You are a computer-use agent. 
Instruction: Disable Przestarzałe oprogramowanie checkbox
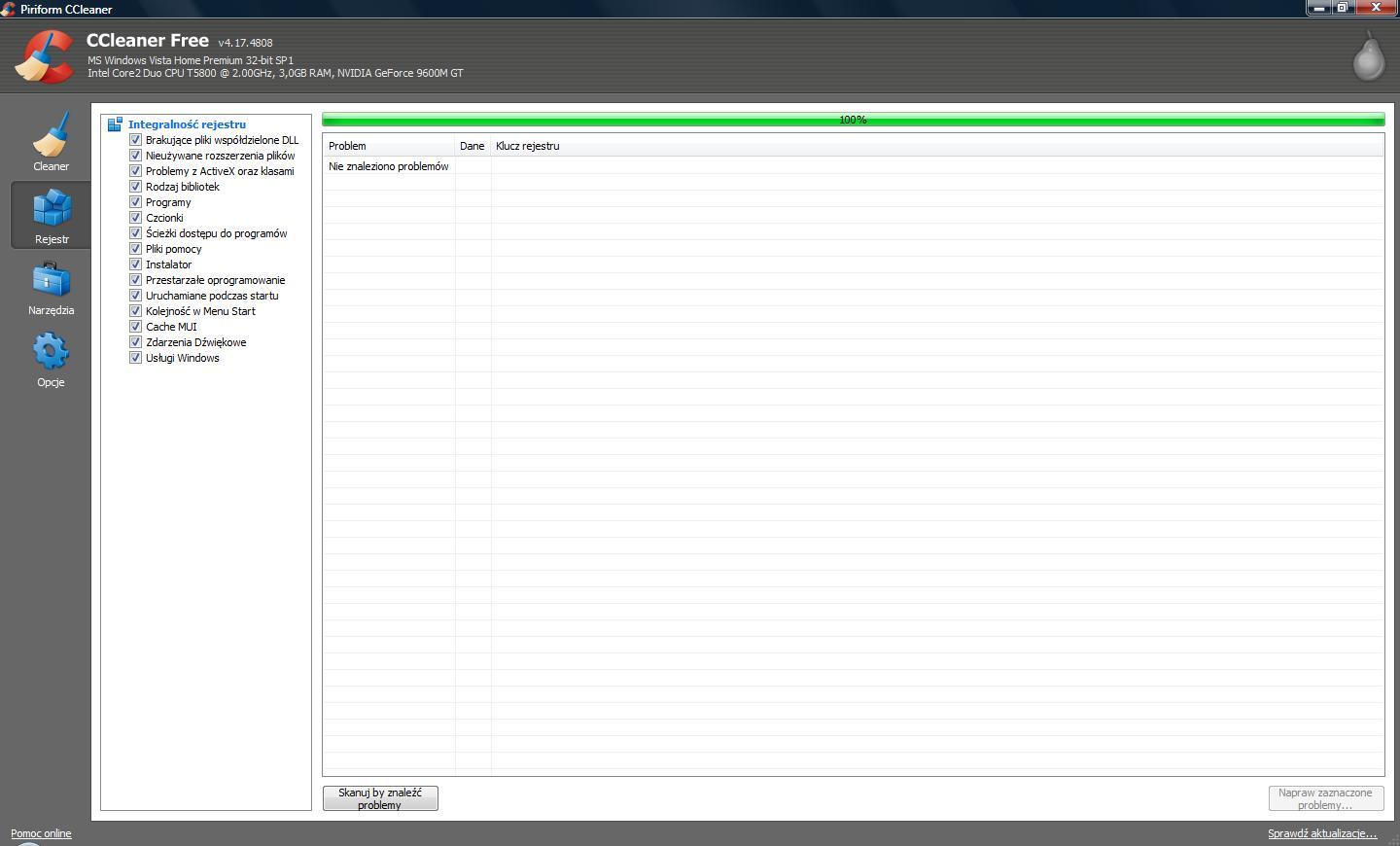click(136, 280)
